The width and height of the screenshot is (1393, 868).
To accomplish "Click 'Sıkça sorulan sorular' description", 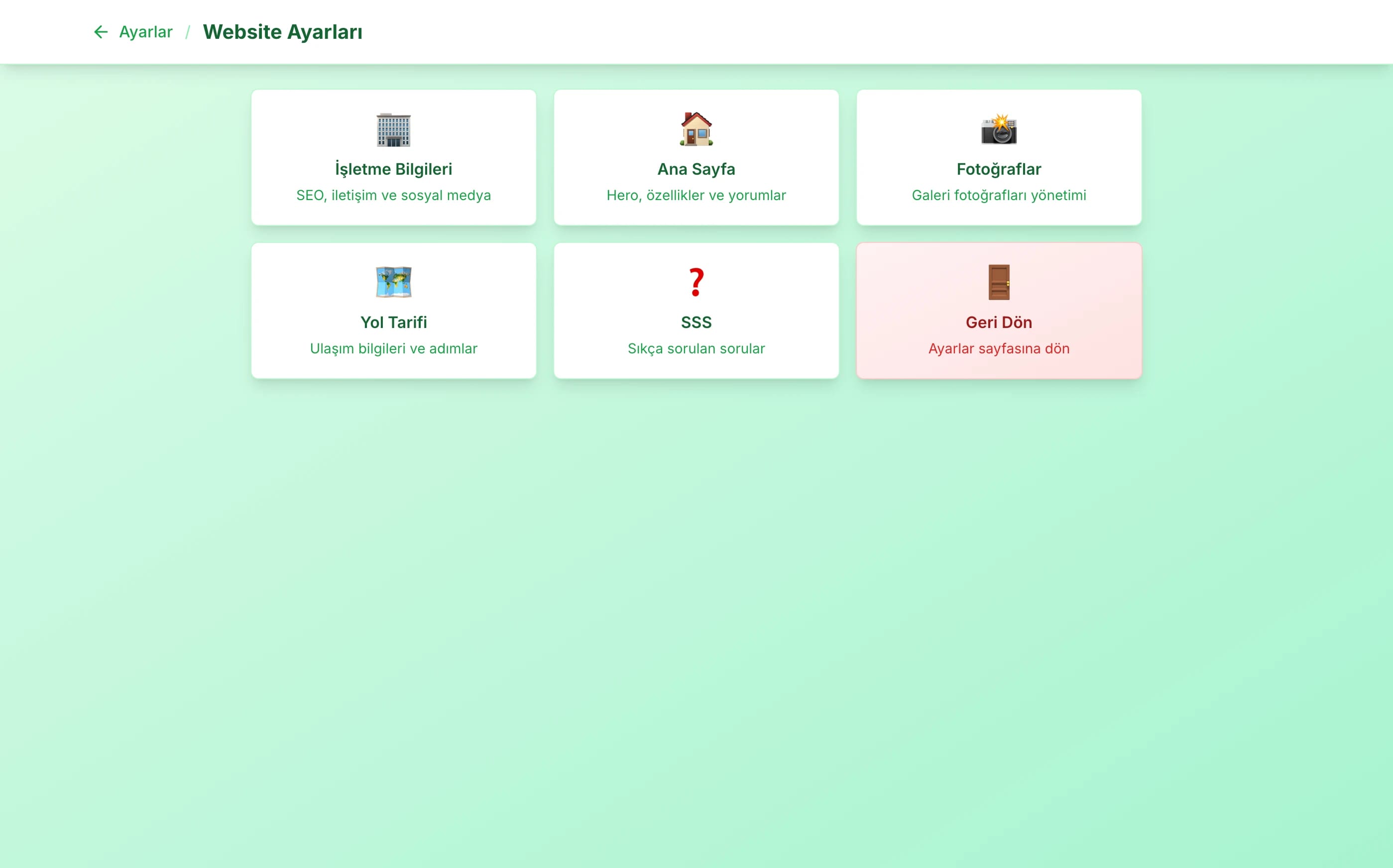I will click(696, 349).
